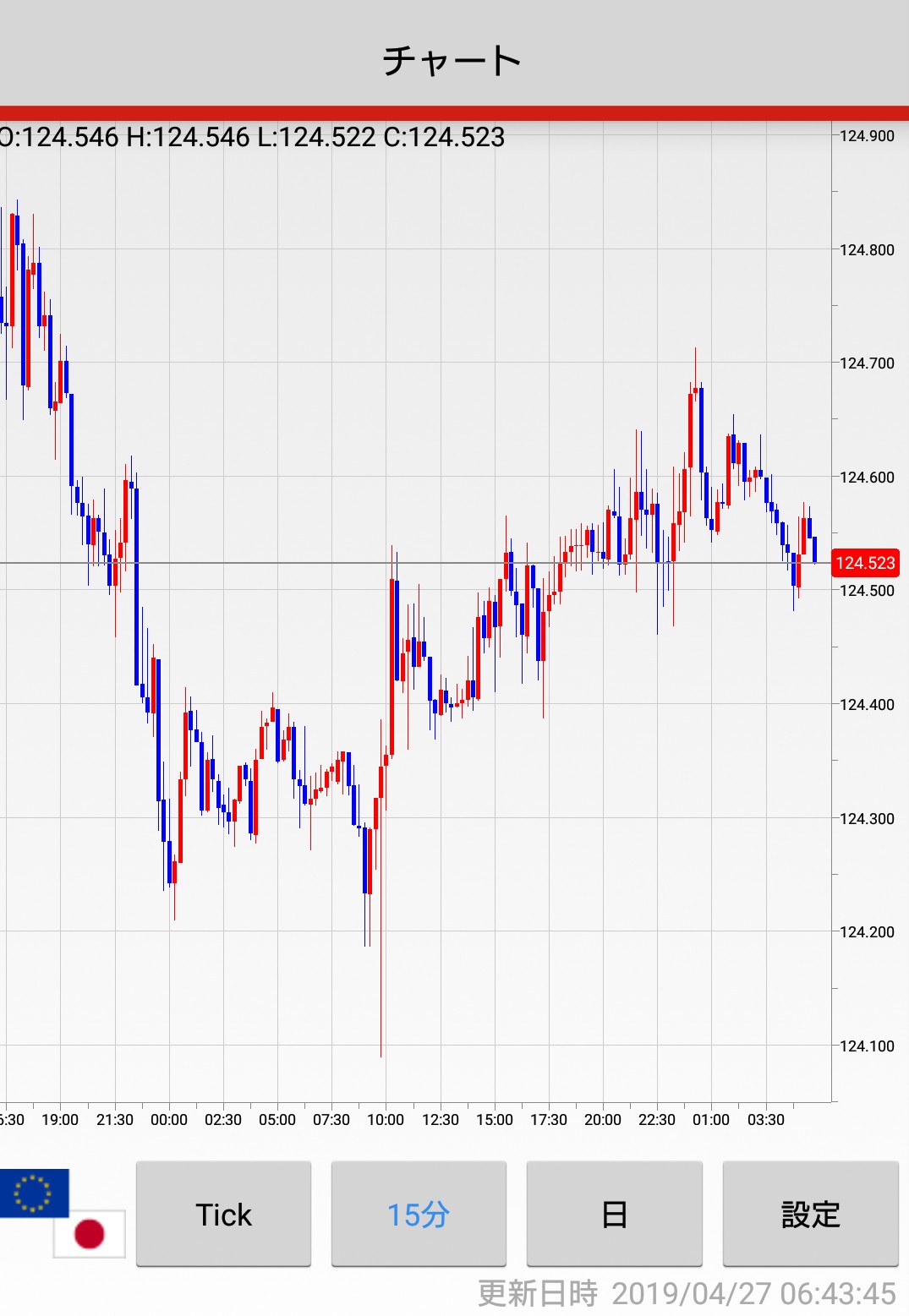Switch to the Tick chart
Viewport: 909px width, 1316px height.
(x=223, y=1214)
